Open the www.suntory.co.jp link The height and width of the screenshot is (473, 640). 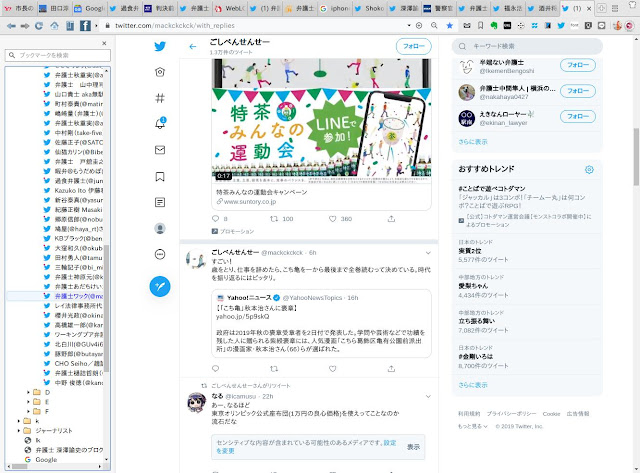pyautogui.click(x=250, y=202)
